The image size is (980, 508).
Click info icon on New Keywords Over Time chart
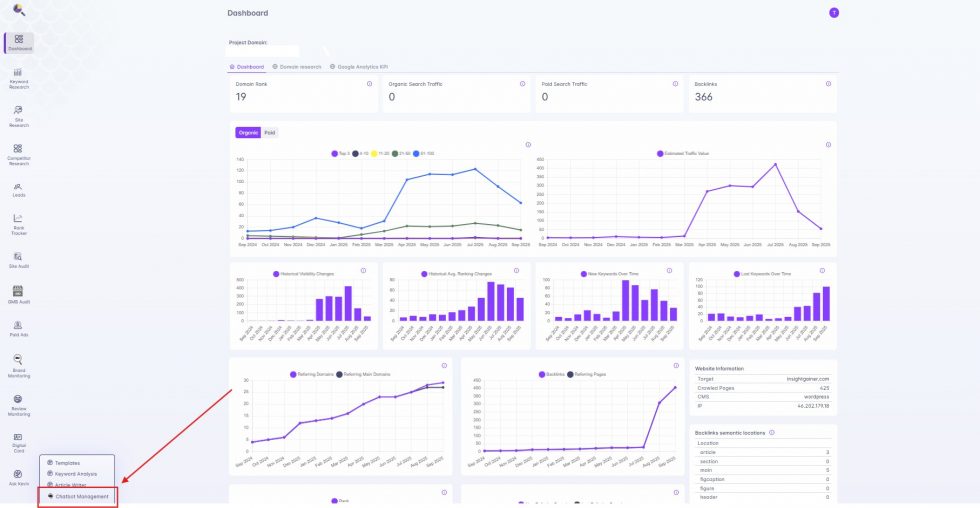669,271
